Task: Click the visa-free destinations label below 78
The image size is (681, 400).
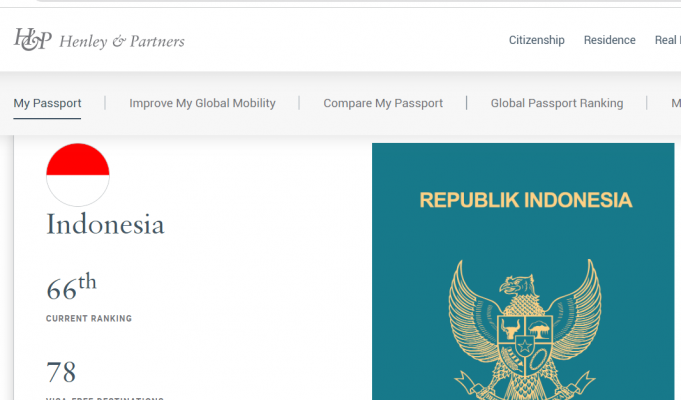Action: click(x=105, y=397)
